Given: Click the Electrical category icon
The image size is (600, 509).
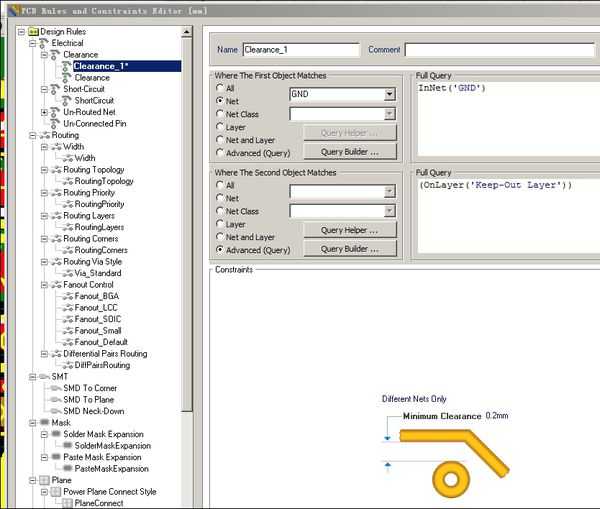Looking at the screenshot, I should tap(44, 43).
